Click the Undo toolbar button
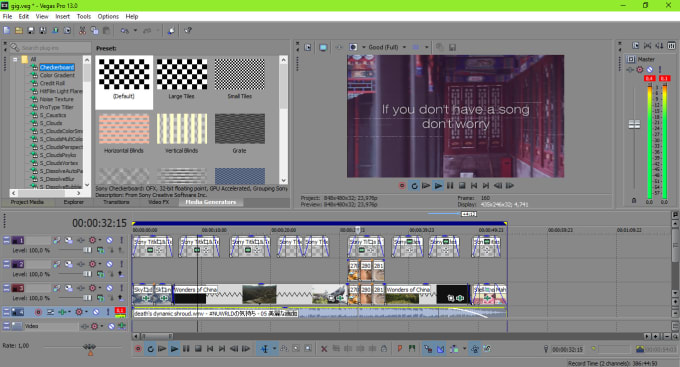This screenshot has width=680, height=367. (x=125, y=30)
